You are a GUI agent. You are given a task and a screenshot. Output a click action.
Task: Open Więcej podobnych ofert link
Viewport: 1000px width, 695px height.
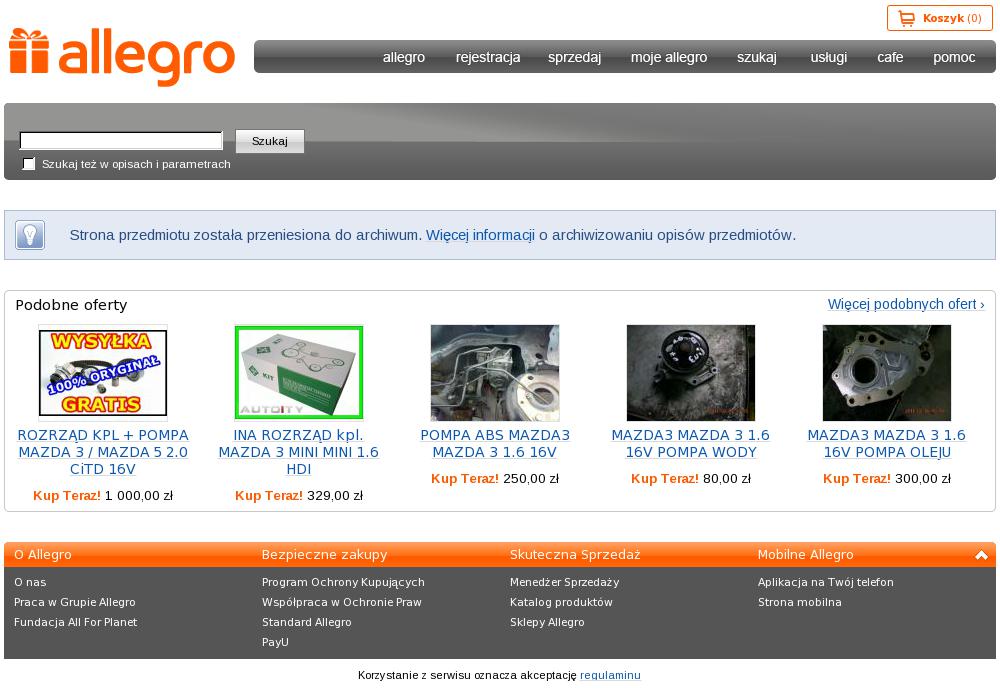(906, 304)
